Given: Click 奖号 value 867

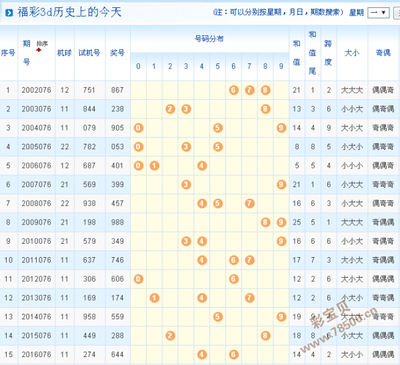Looking at the screenshot, I should tap(117, 90).
